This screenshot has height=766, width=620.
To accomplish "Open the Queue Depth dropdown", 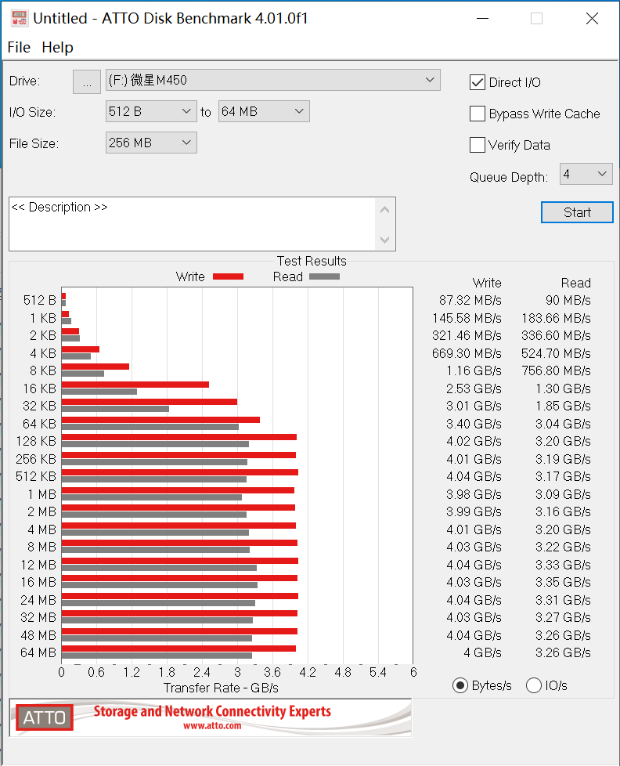I will 586,174.
